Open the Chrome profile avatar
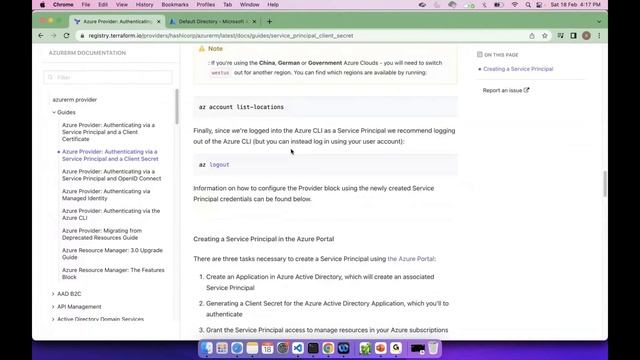This screenshot has height=360, width=640. (x=587, y=36)
